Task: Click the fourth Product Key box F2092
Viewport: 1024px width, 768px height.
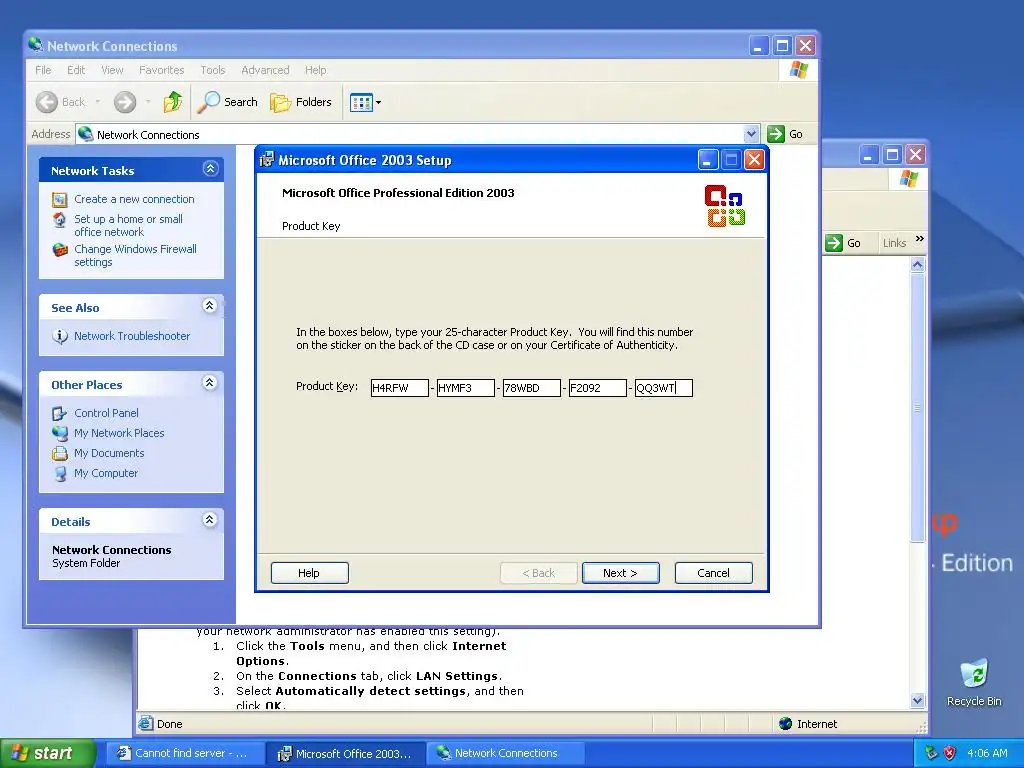Action: 598,388
